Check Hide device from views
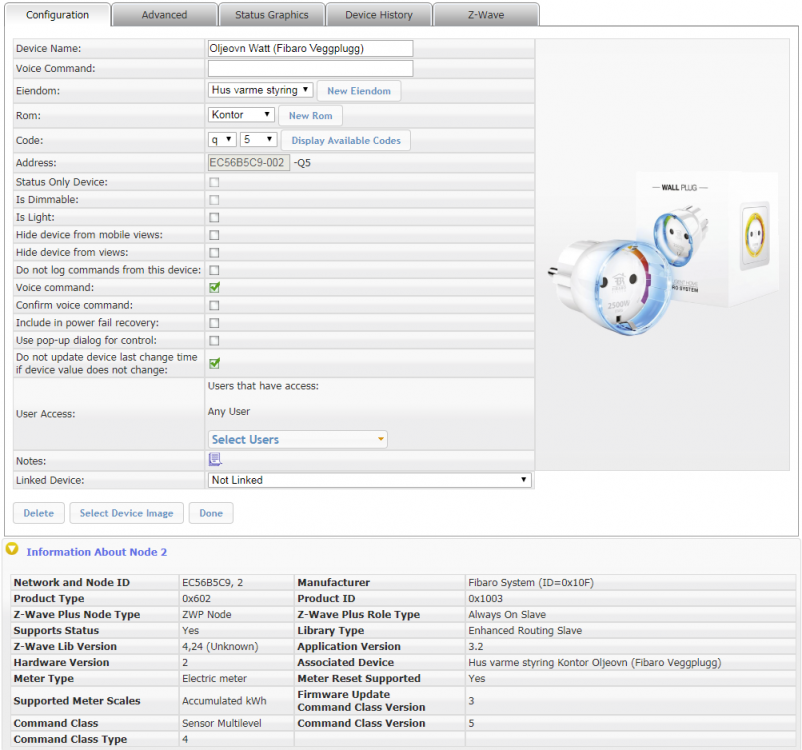This screenshot has width=802, height=750. pyautogui.click(x=214, y=252)
